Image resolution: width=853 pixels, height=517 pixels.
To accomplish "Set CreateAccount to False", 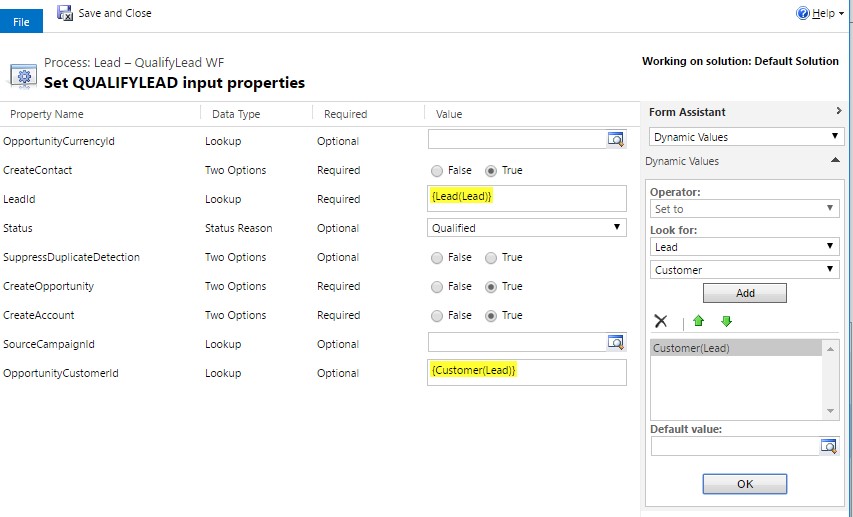I will 438,315.
